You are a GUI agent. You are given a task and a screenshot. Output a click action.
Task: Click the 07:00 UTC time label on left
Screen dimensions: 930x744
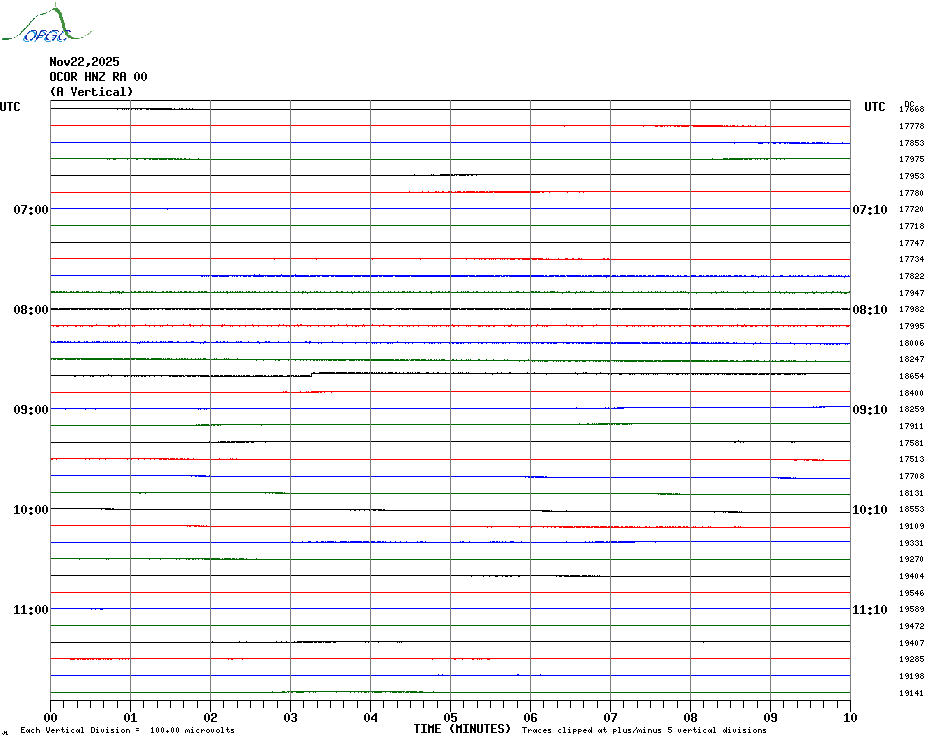pyautogui.click(x=30, y=210)
